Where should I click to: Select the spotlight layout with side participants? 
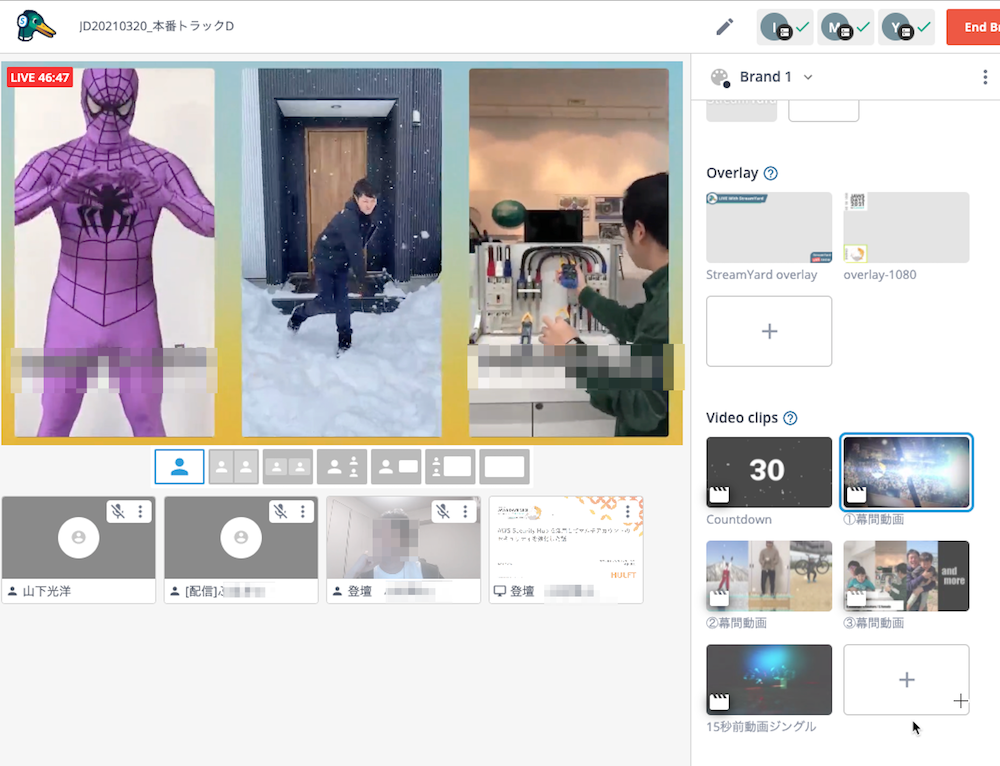pos(342,467)
